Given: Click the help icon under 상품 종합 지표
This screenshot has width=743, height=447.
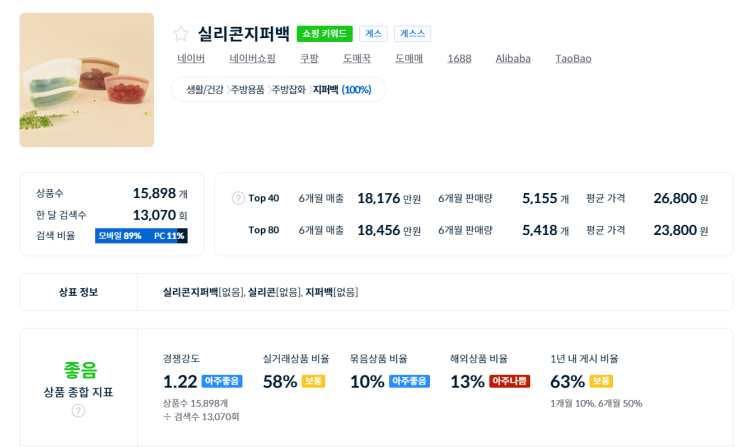Looking at the screenshot, I should [78, 410].
